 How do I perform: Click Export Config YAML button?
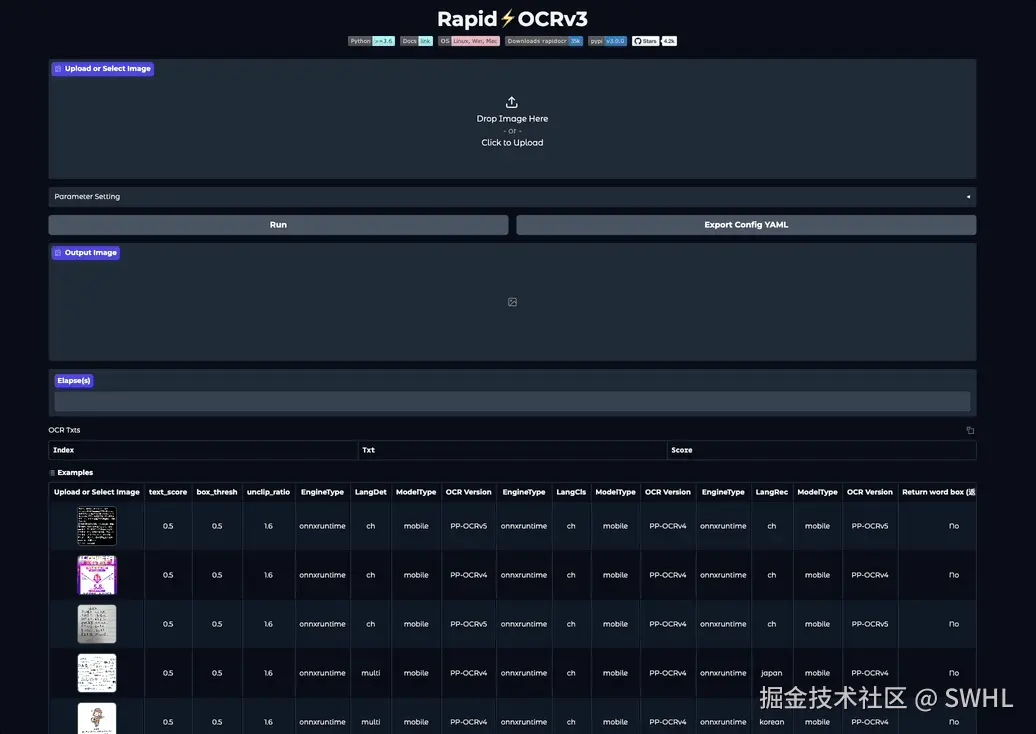point(746,225)
